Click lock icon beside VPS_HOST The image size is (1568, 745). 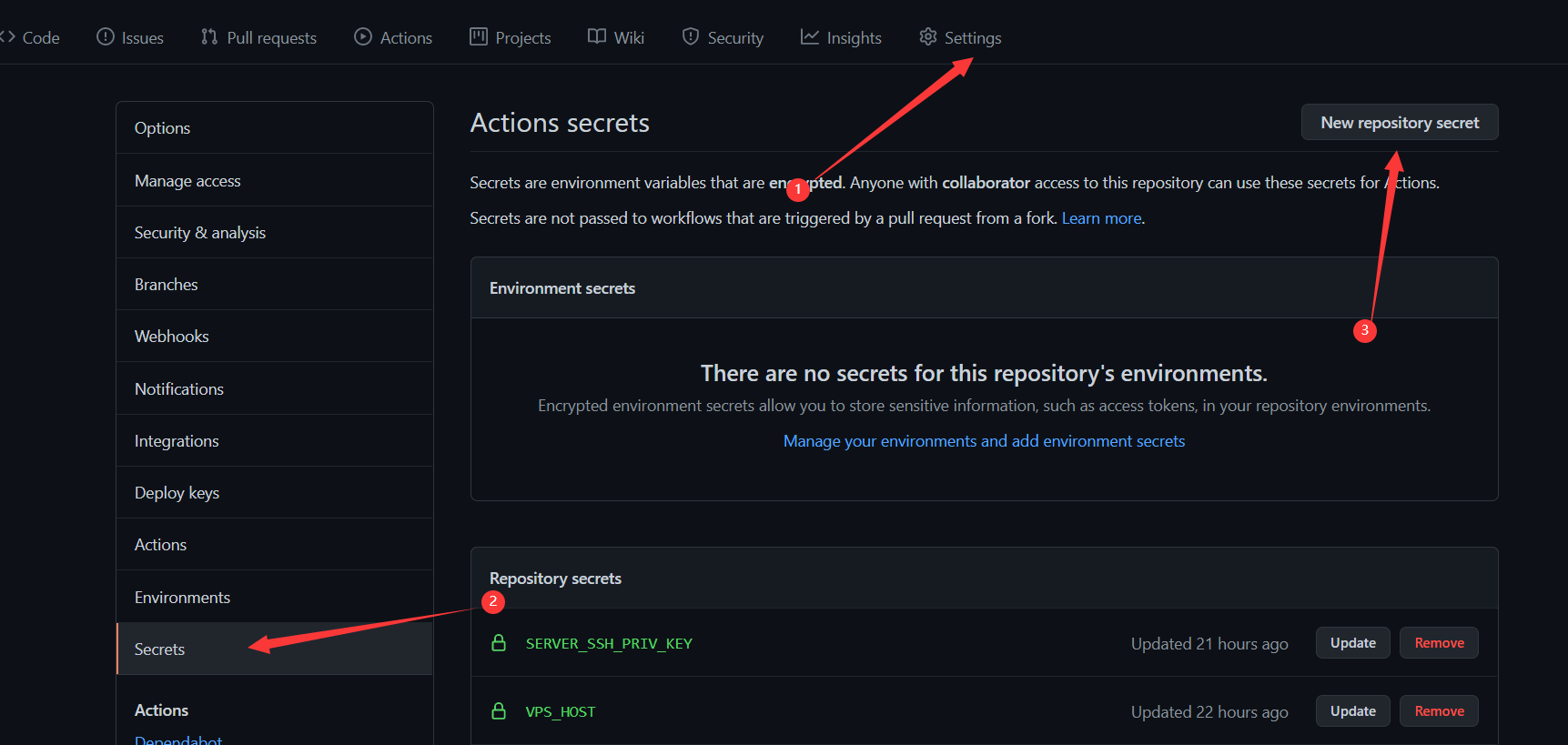tap(499, 711)
